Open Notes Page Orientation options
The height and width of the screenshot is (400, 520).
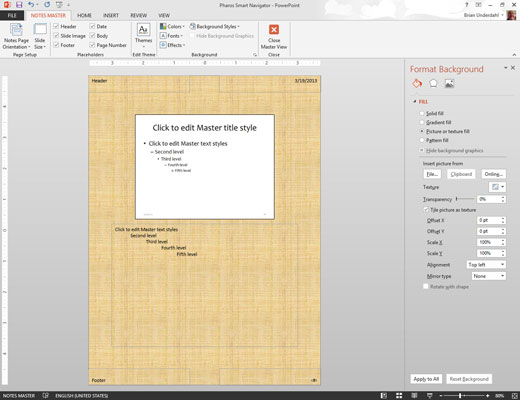pyautogui.click(x=16, y=36)
